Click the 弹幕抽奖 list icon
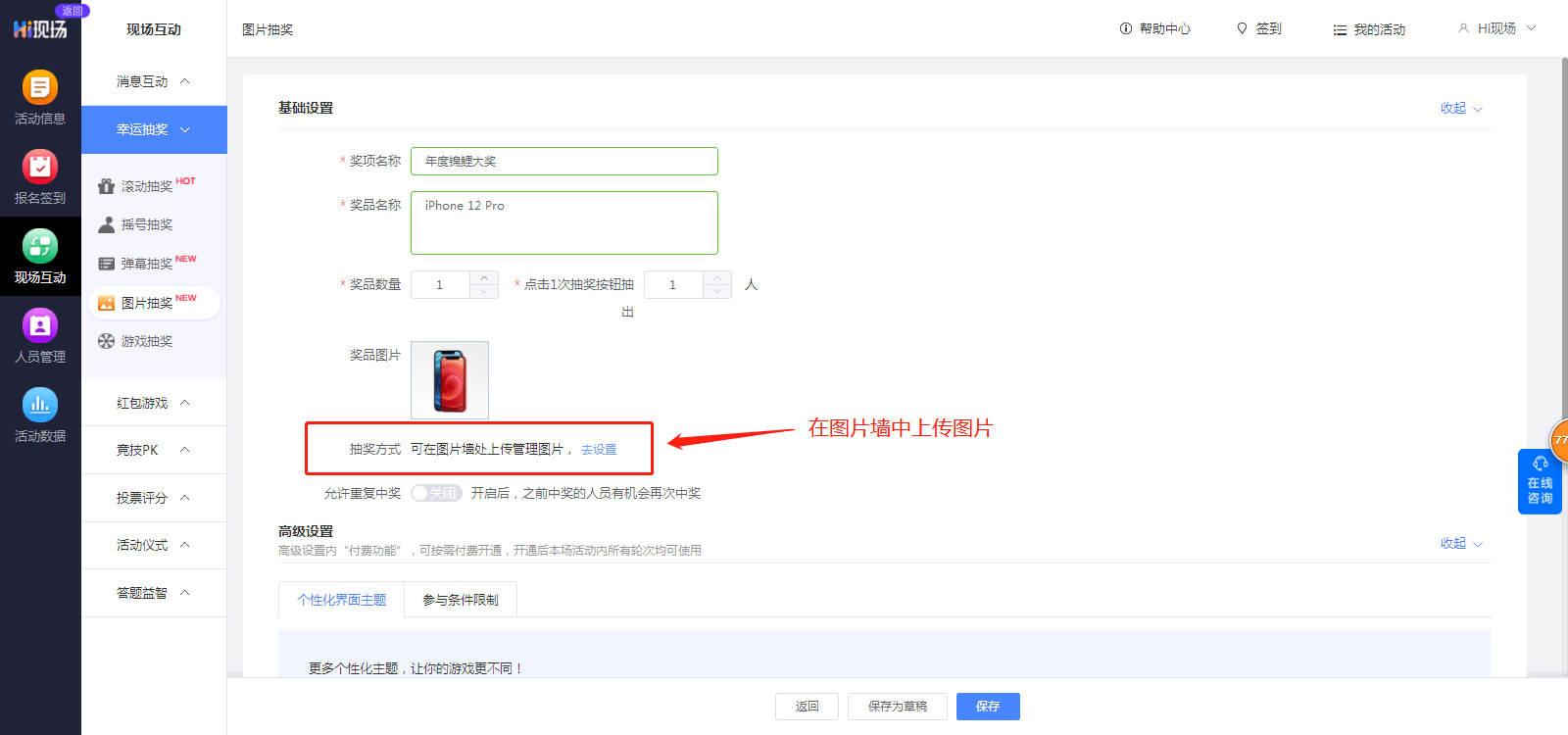 coord(106,264)
